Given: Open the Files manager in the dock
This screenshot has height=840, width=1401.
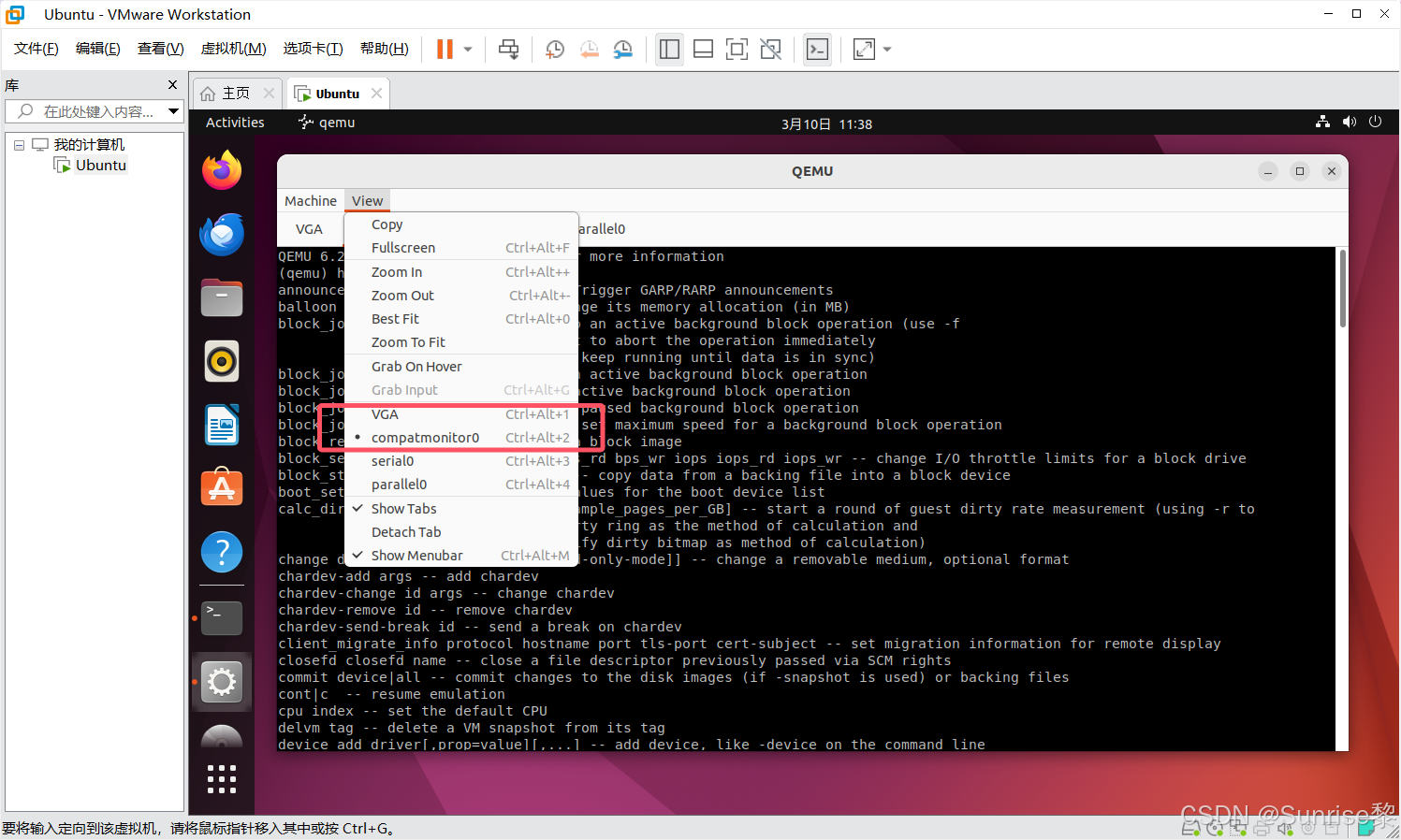Looking at the screenshot, I should (x=222, y=297).
